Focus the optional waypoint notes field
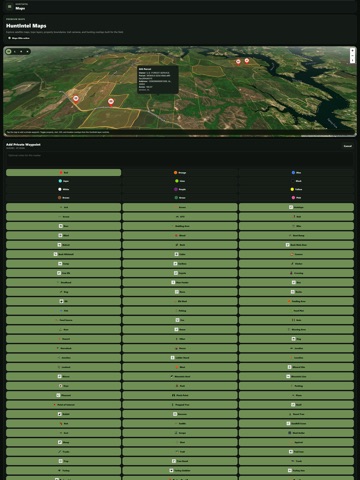Image resolution: width=360 pixels, height=480 pixels. tap(180, 159)
